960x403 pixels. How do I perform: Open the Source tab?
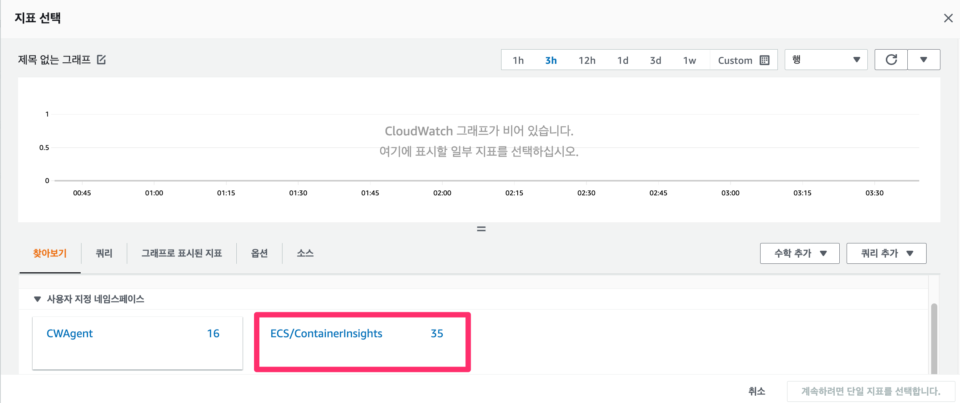(305, 252)
